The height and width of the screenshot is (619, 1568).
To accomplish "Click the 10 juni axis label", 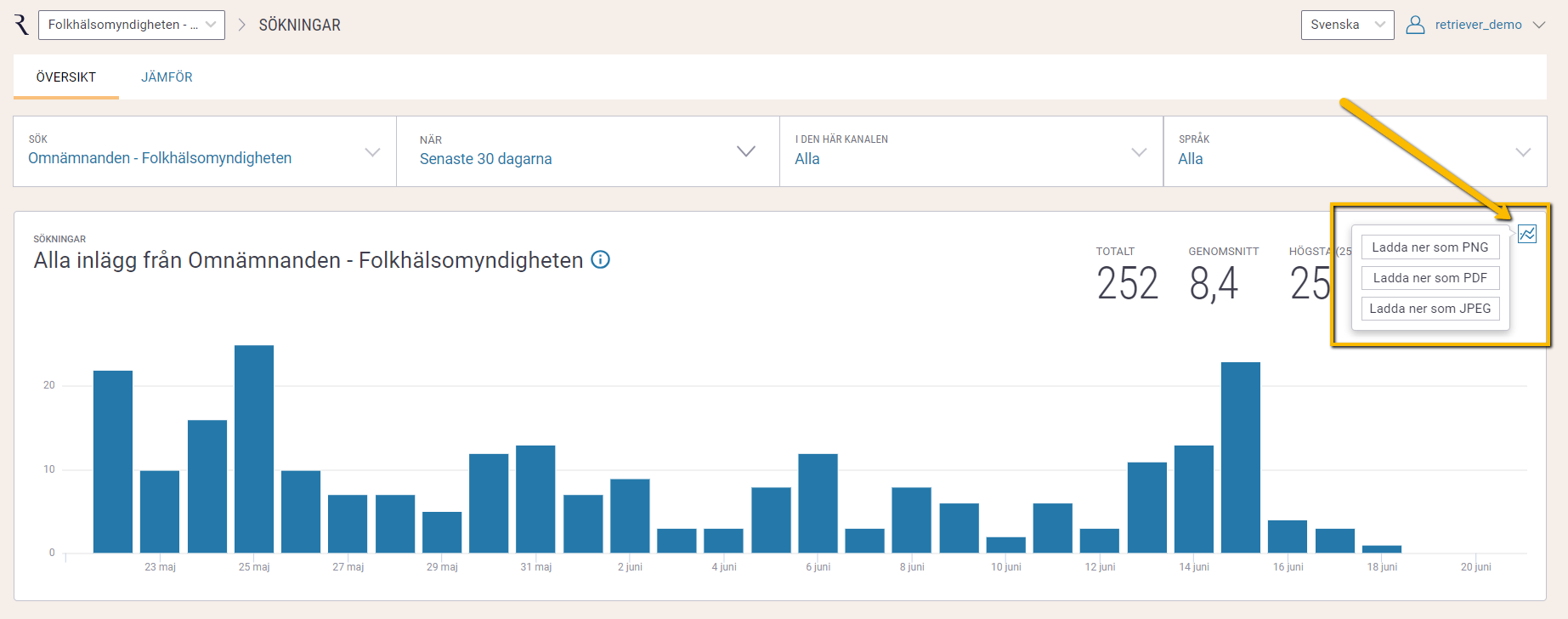I will pyautogui.click(x=1006, y=567).
